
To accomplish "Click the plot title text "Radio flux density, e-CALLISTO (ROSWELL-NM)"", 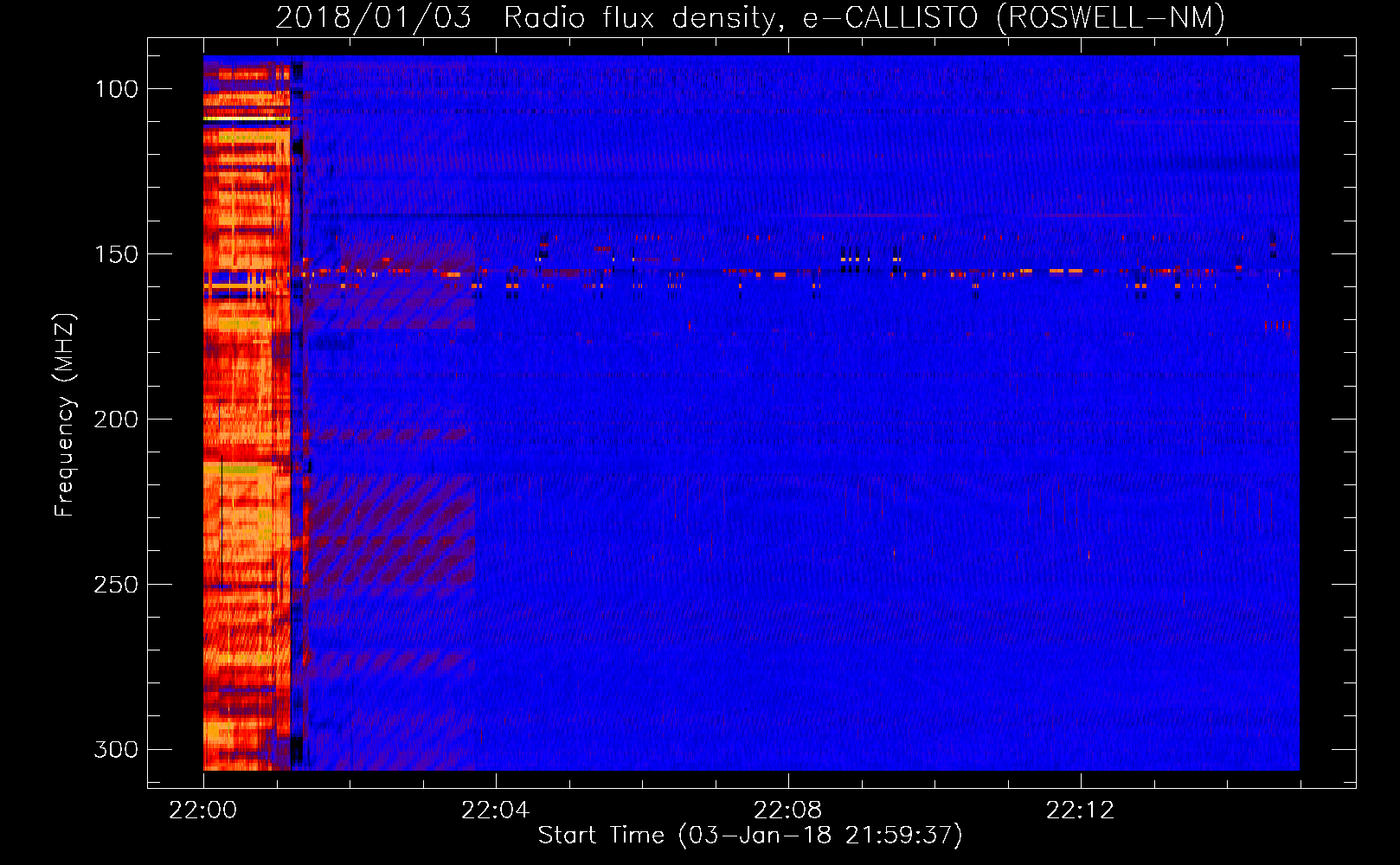I will [864, 17].
